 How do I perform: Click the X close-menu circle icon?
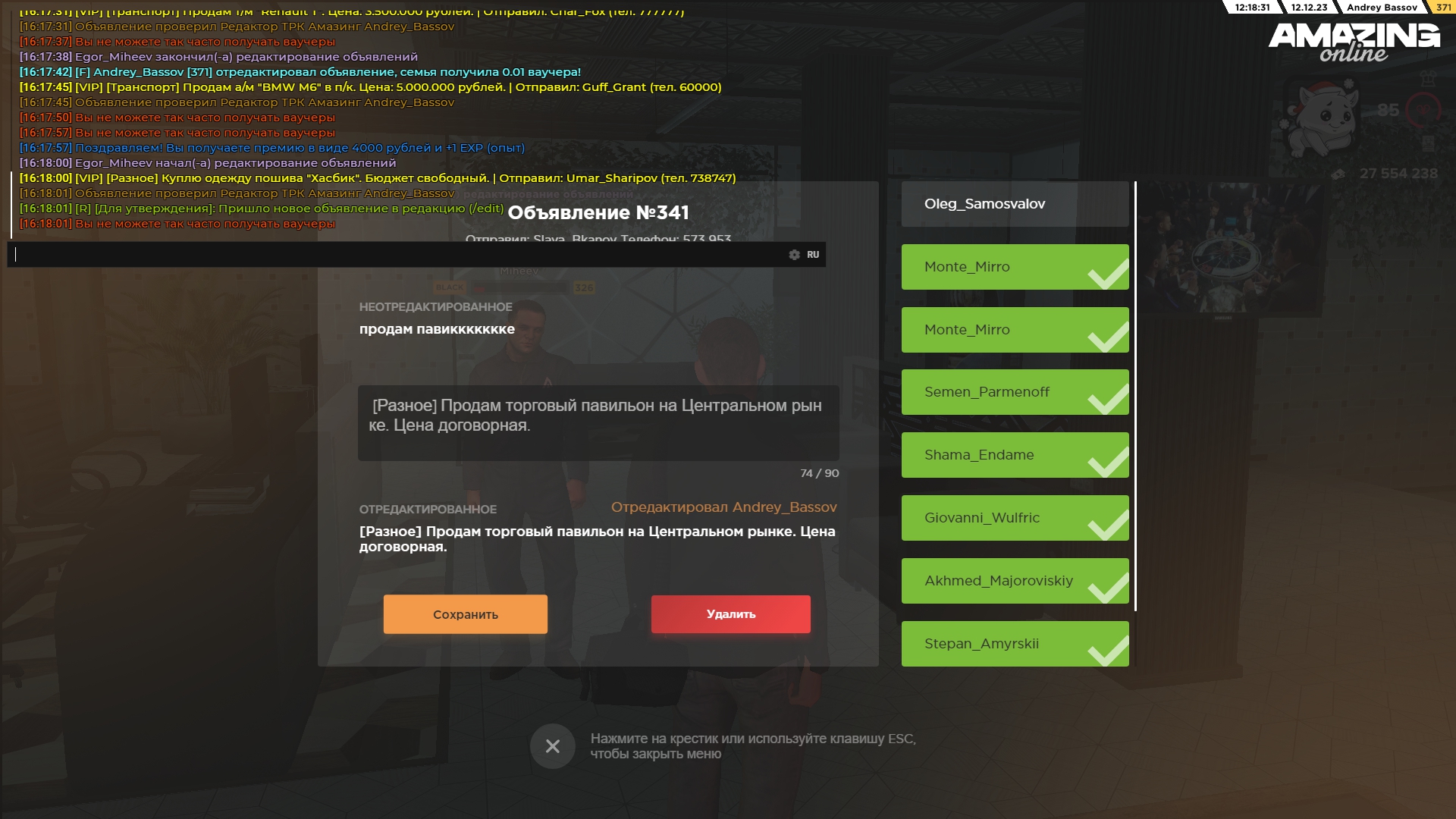pyautogui.click(x=552, y=746)
